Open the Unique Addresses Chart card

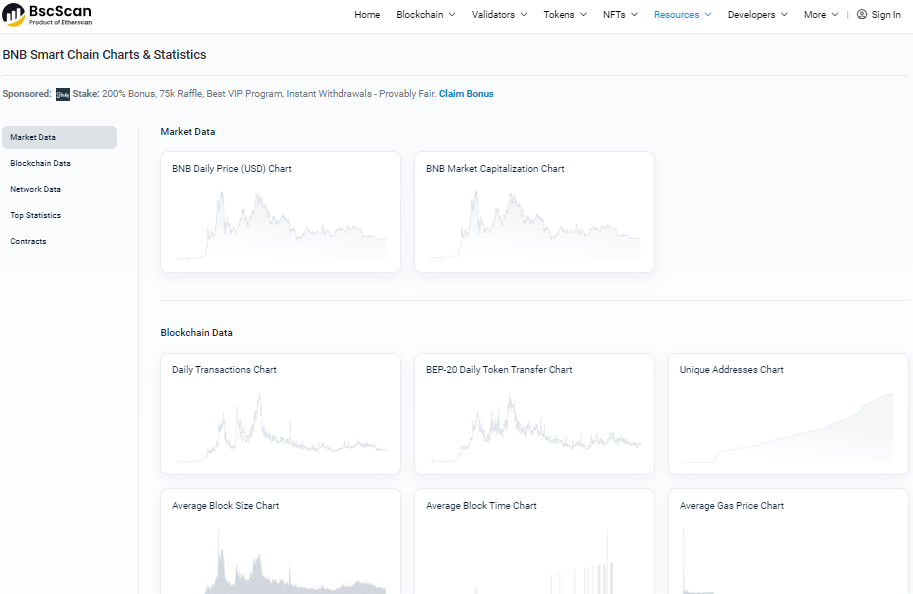(788, 414)
